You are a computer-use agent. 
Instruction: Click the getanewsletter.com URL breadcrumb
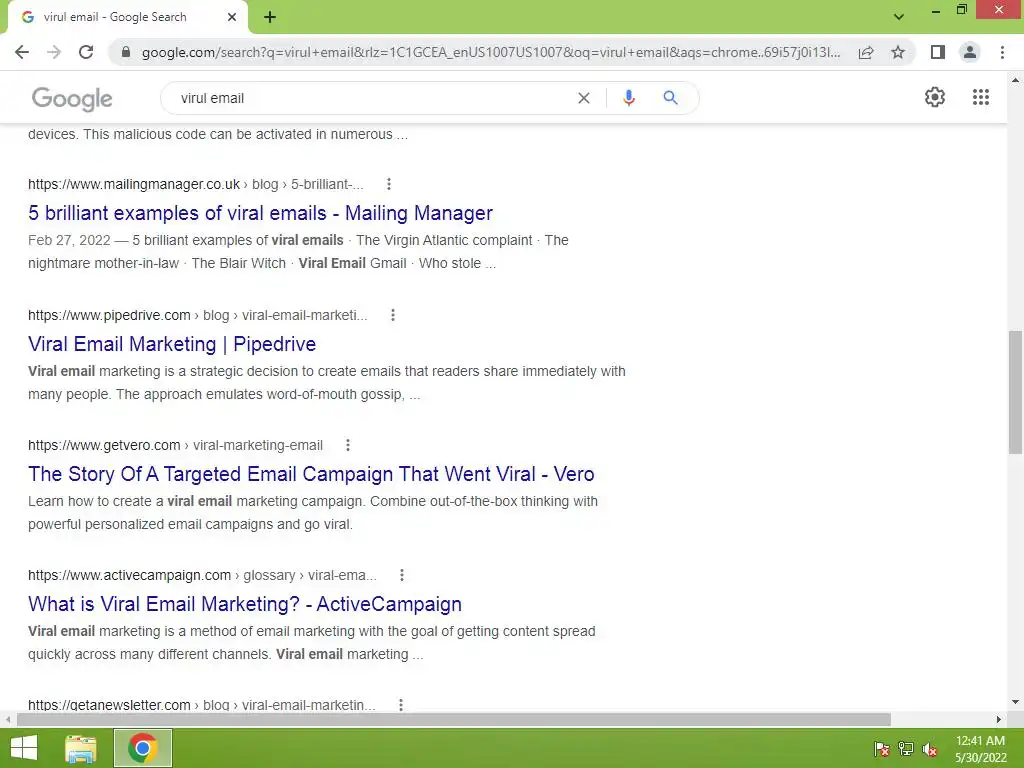tap(201, 705)
